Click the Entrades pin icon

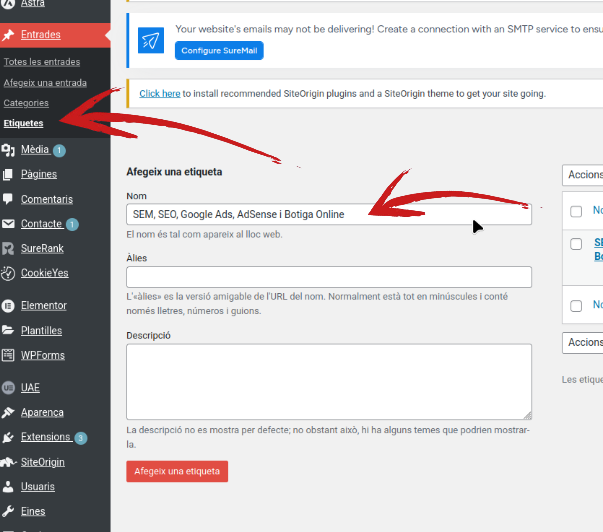9,35
